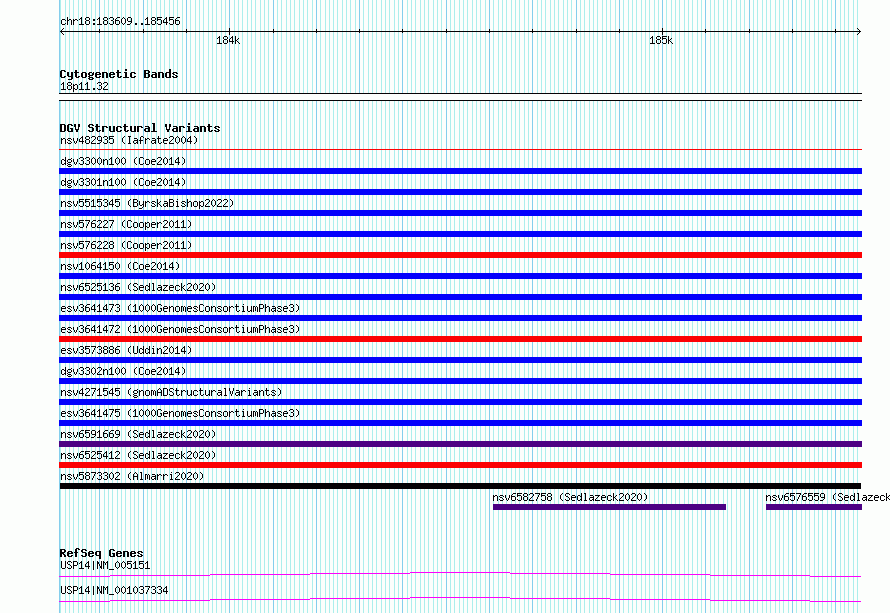890x613 pixels.
Task: Select the black nsv5873302 variant bar
Action: (x=460, y=486)
